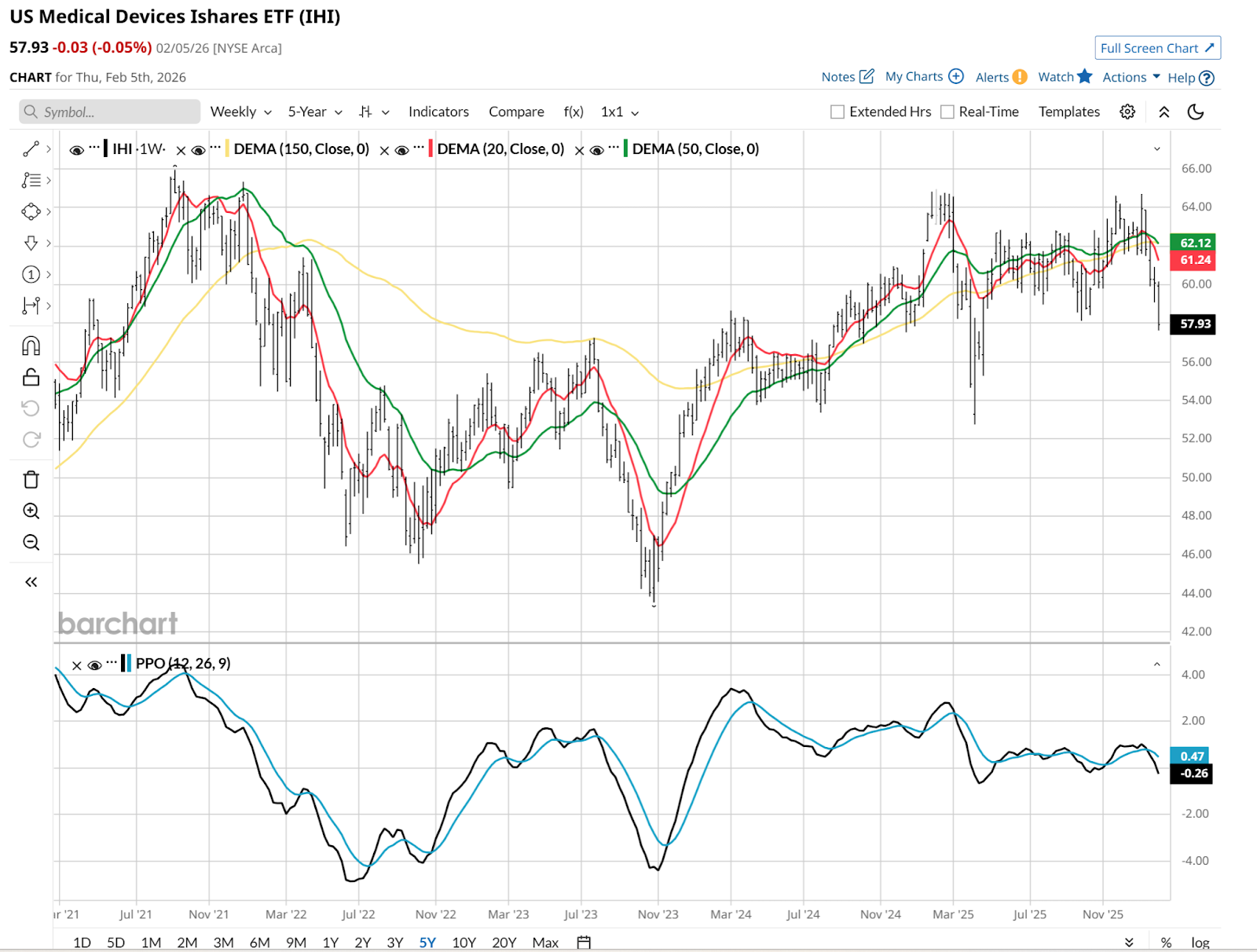Screen dimensions: 1257x952
Task: Select the trend line drawing tool
Action: tap(31, 148)
